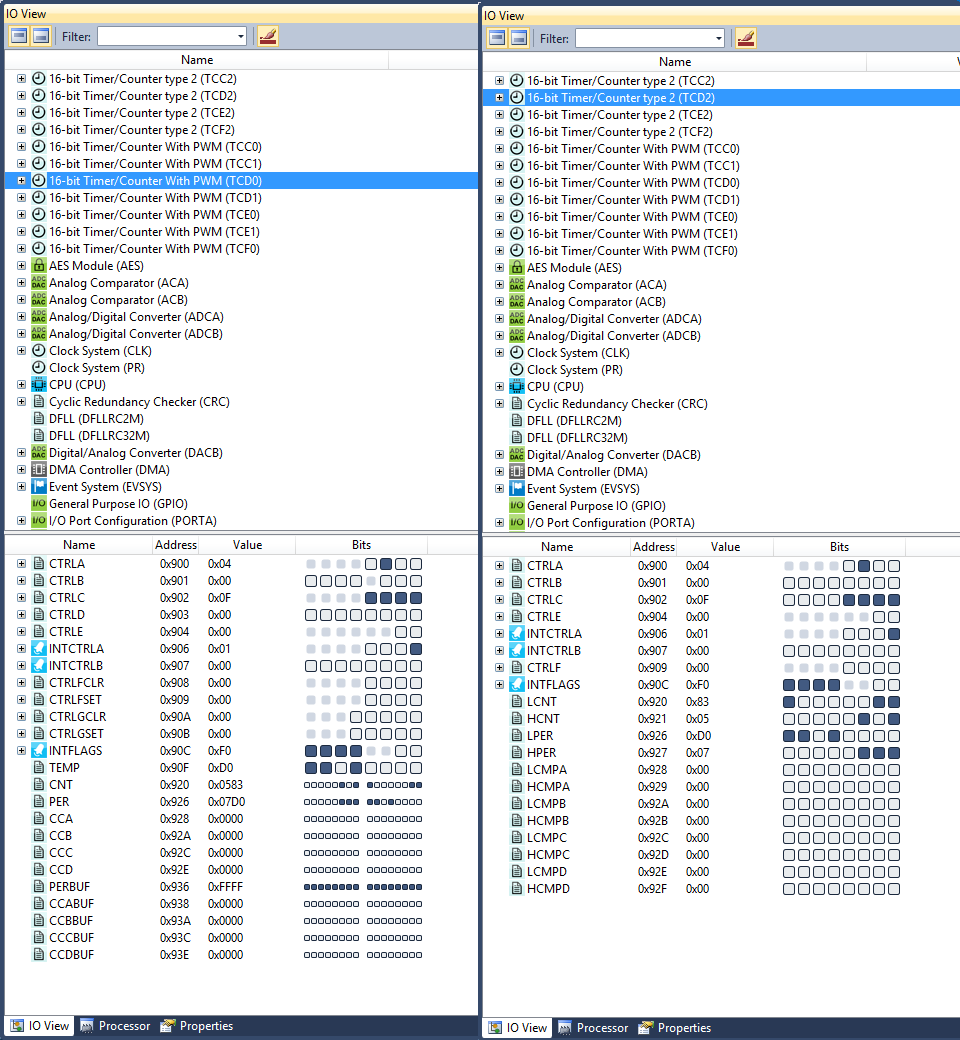Toggle most significant bit of INTFLAGS in right pane
960x1040 pixels.
[789, 684]
